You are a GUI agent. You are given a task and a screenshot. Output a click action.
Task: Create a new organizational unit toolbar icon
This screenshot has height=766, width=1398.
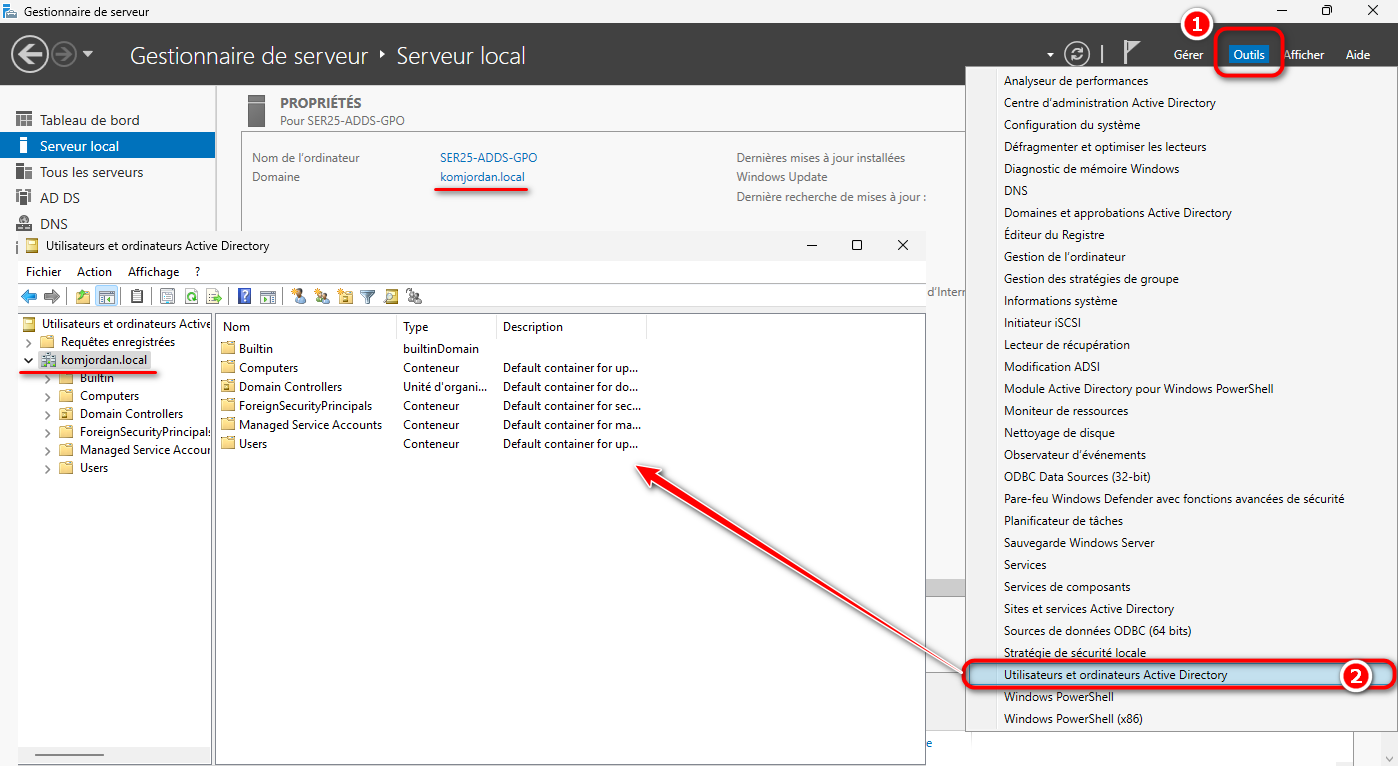coord(345,296)
